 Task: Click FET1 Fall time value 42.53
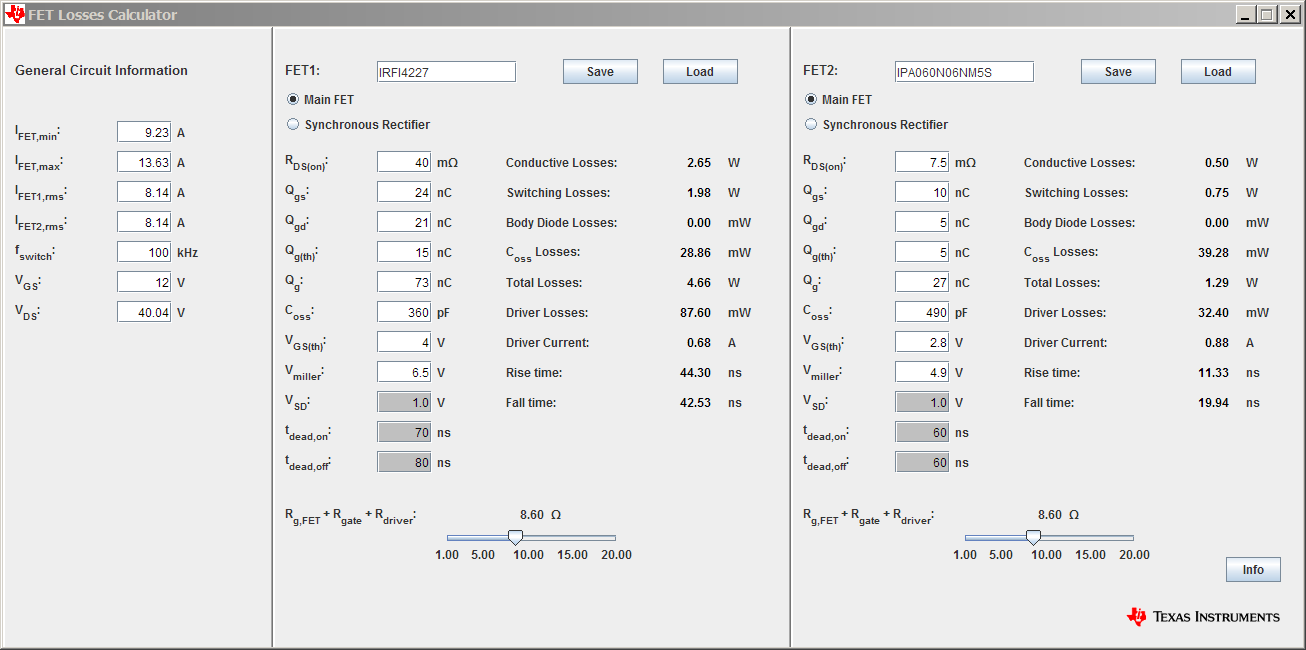[695, 403]
